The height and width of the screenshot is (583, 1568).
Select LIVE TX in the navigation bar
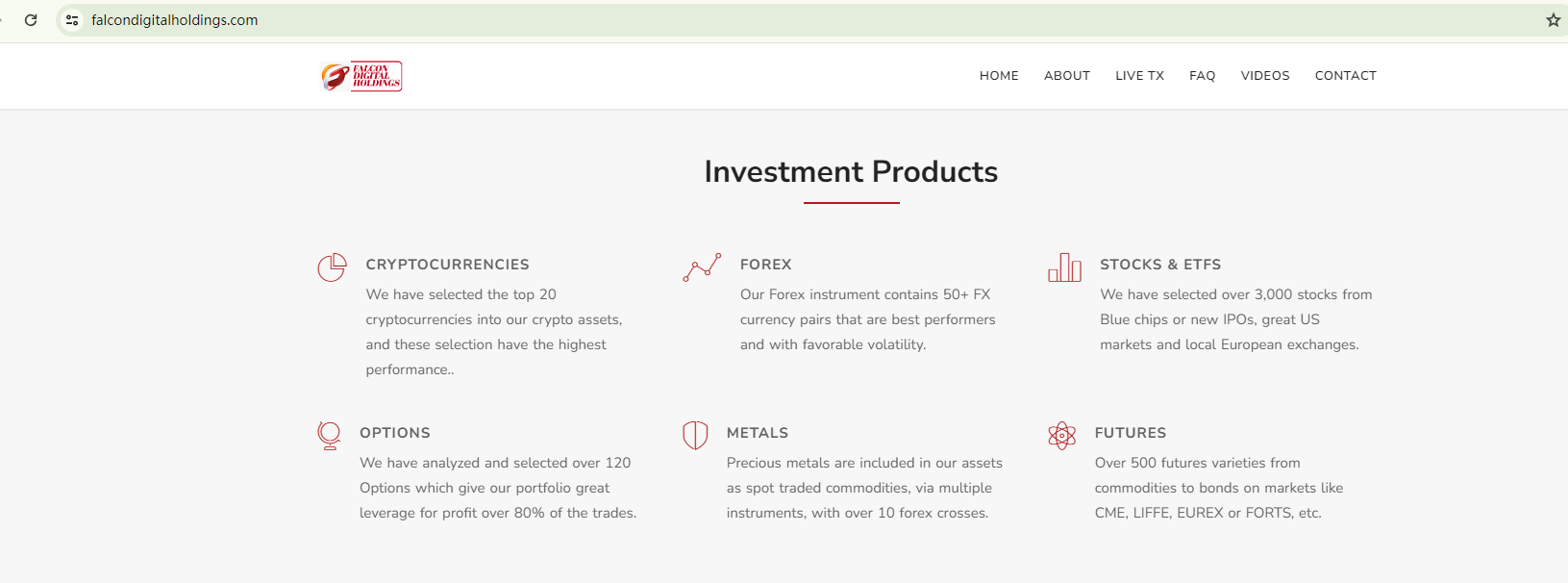(1139, 76)
